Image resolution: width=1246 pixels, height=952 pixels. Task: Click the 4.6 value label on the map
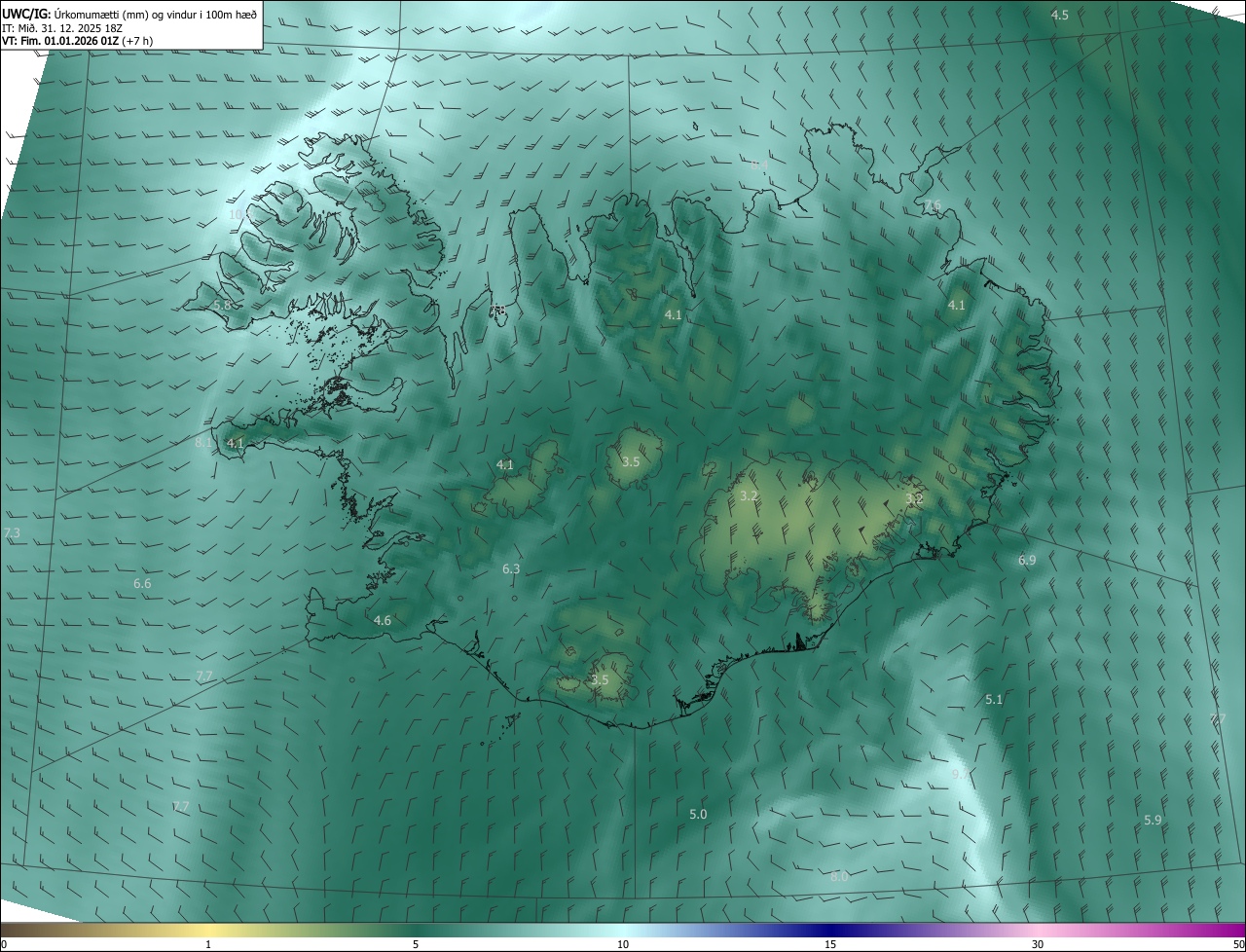pyautogui.click(x=383, y=620)
